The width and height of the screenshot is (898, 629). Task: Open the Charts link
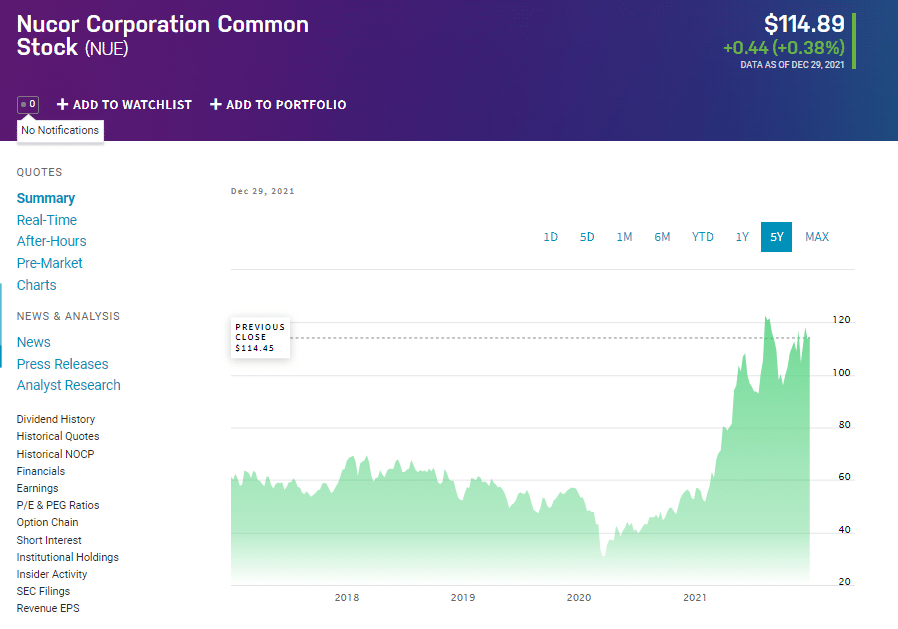[37, 285]
